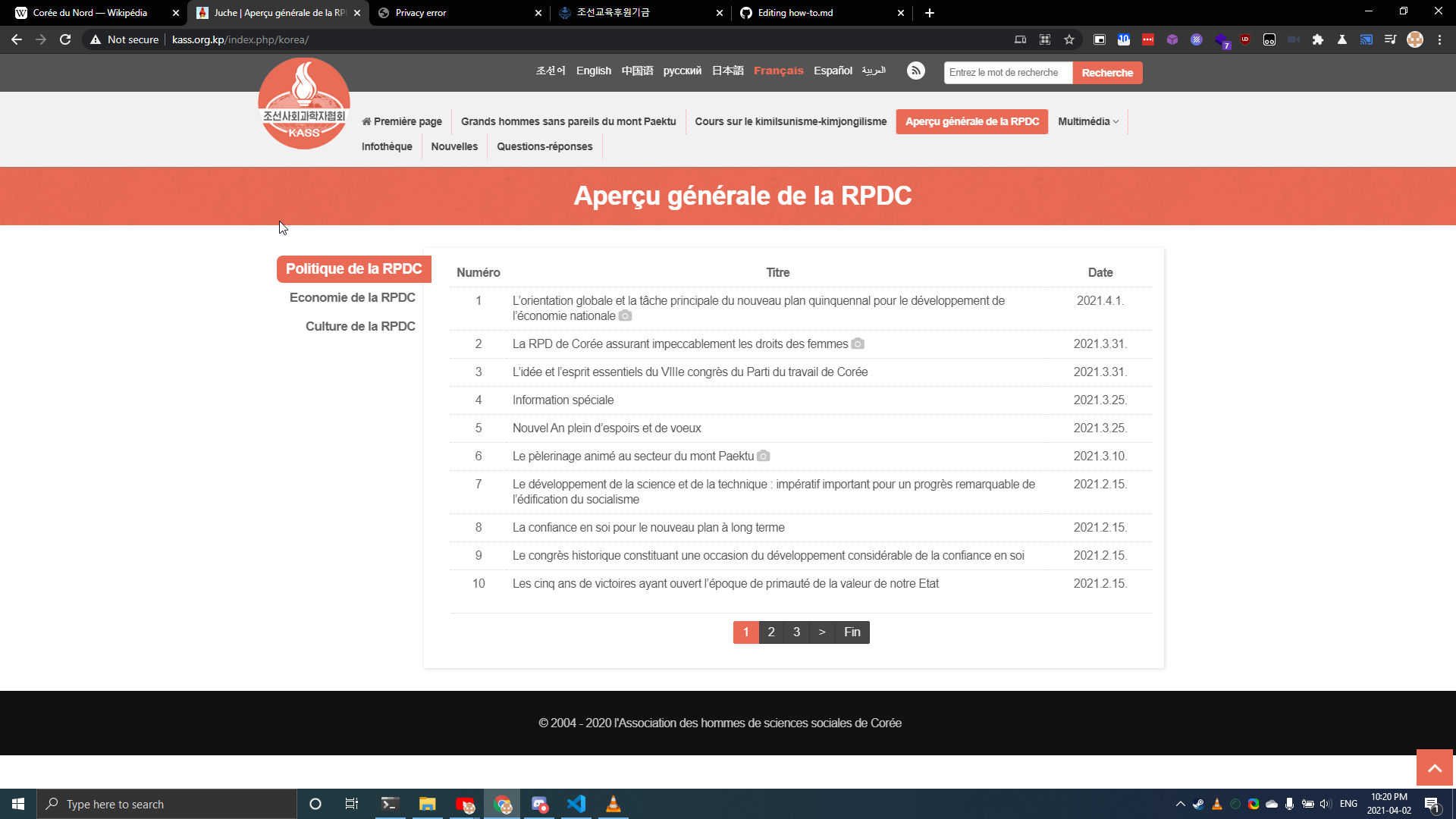
Task: Bookmark this page with star icon
Action: [x=1069, y=39]
